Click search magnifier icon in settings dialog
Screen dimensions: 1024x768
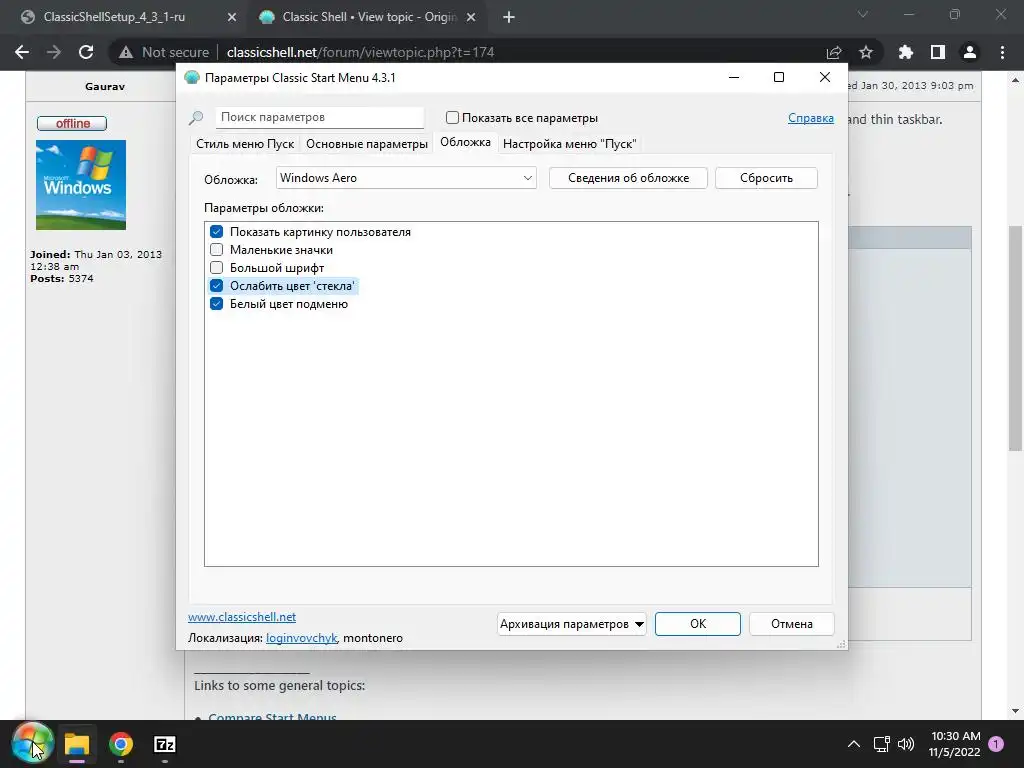(196, 118)
